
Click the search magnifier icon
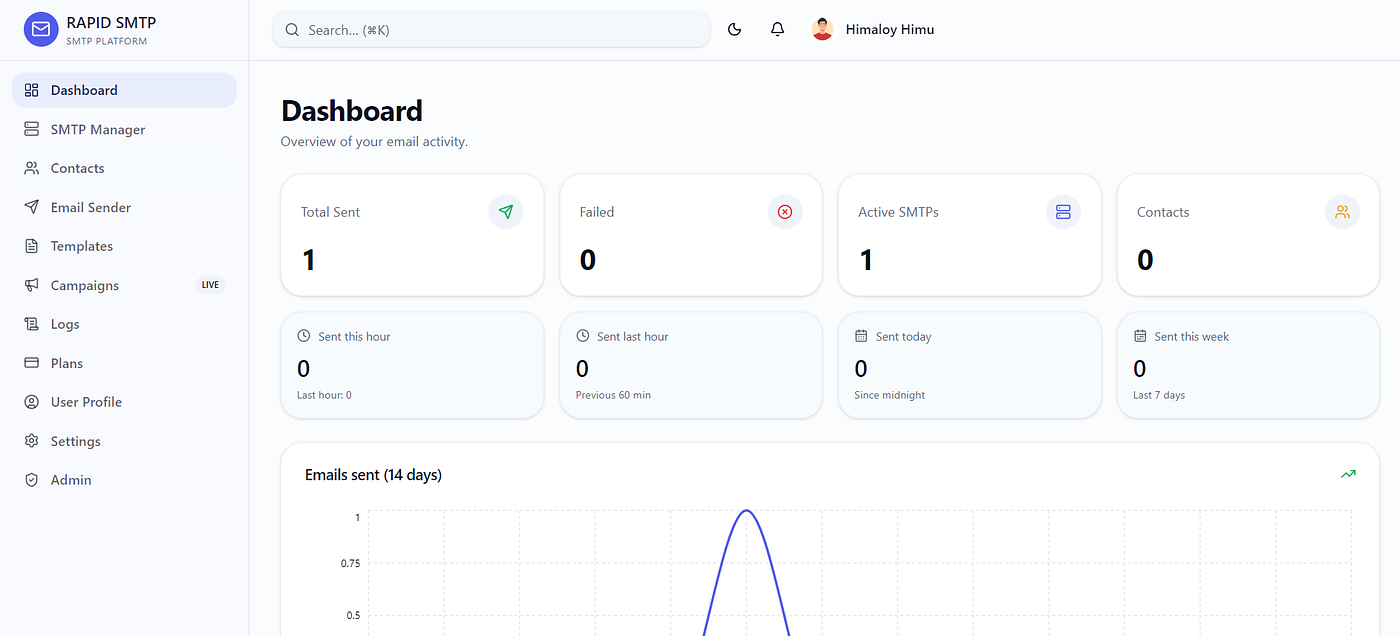(292, 30)
